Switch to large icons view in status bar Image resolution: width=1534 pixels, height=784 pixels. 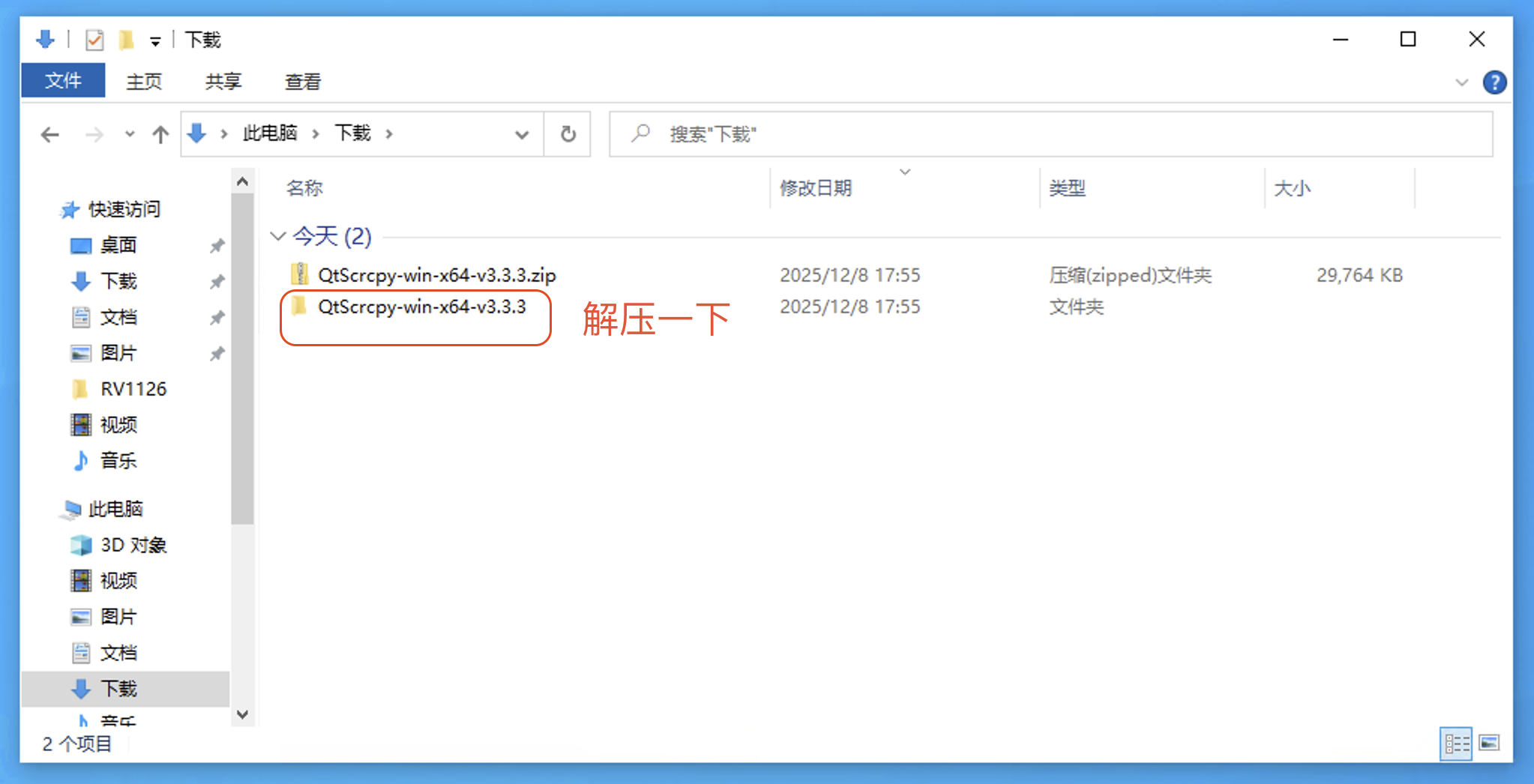click(1489, 743)
